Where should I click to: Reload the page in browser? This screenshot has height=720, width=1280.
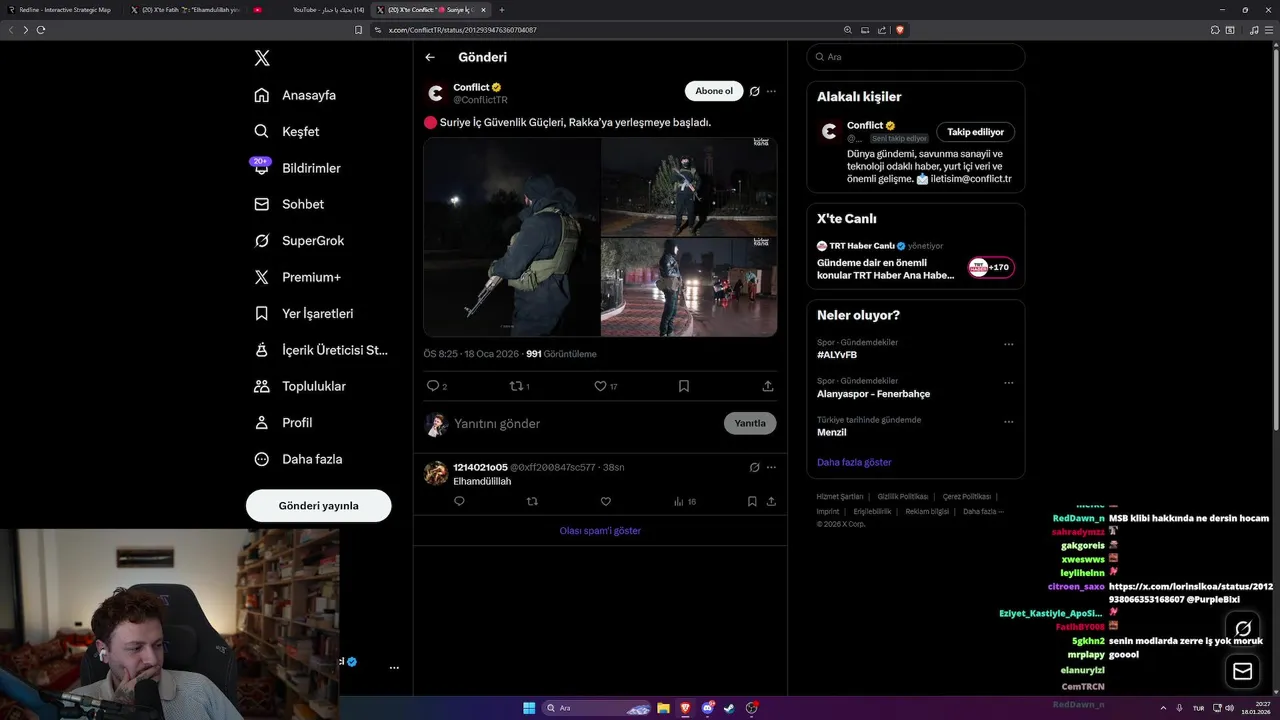[x=41, y=30]
